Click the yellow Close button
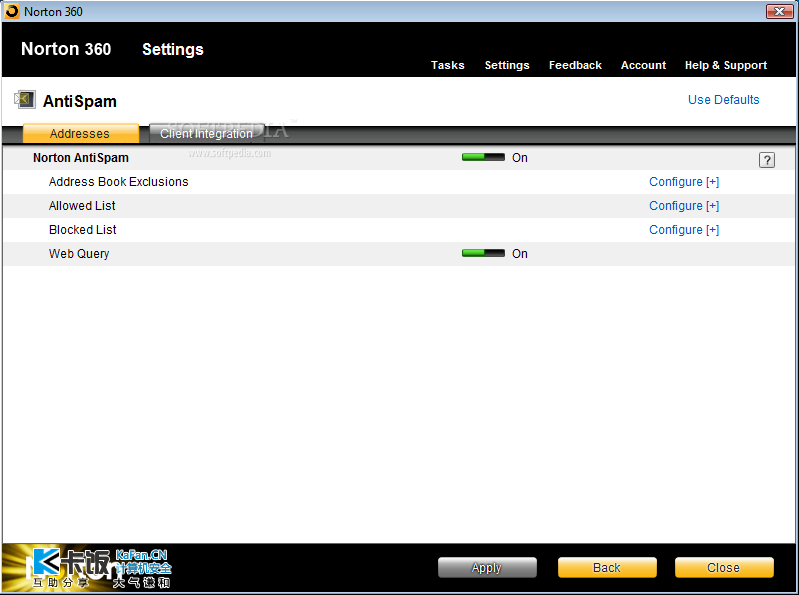 click(724, 567)
